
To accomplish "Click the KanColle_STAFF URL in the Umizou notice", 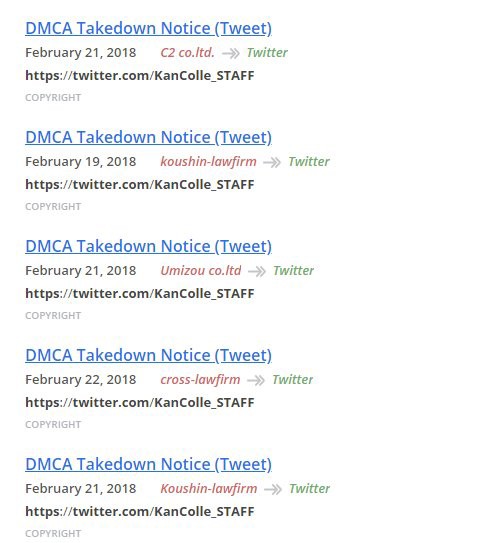I will pyautogui.click(x=140, y=294).
